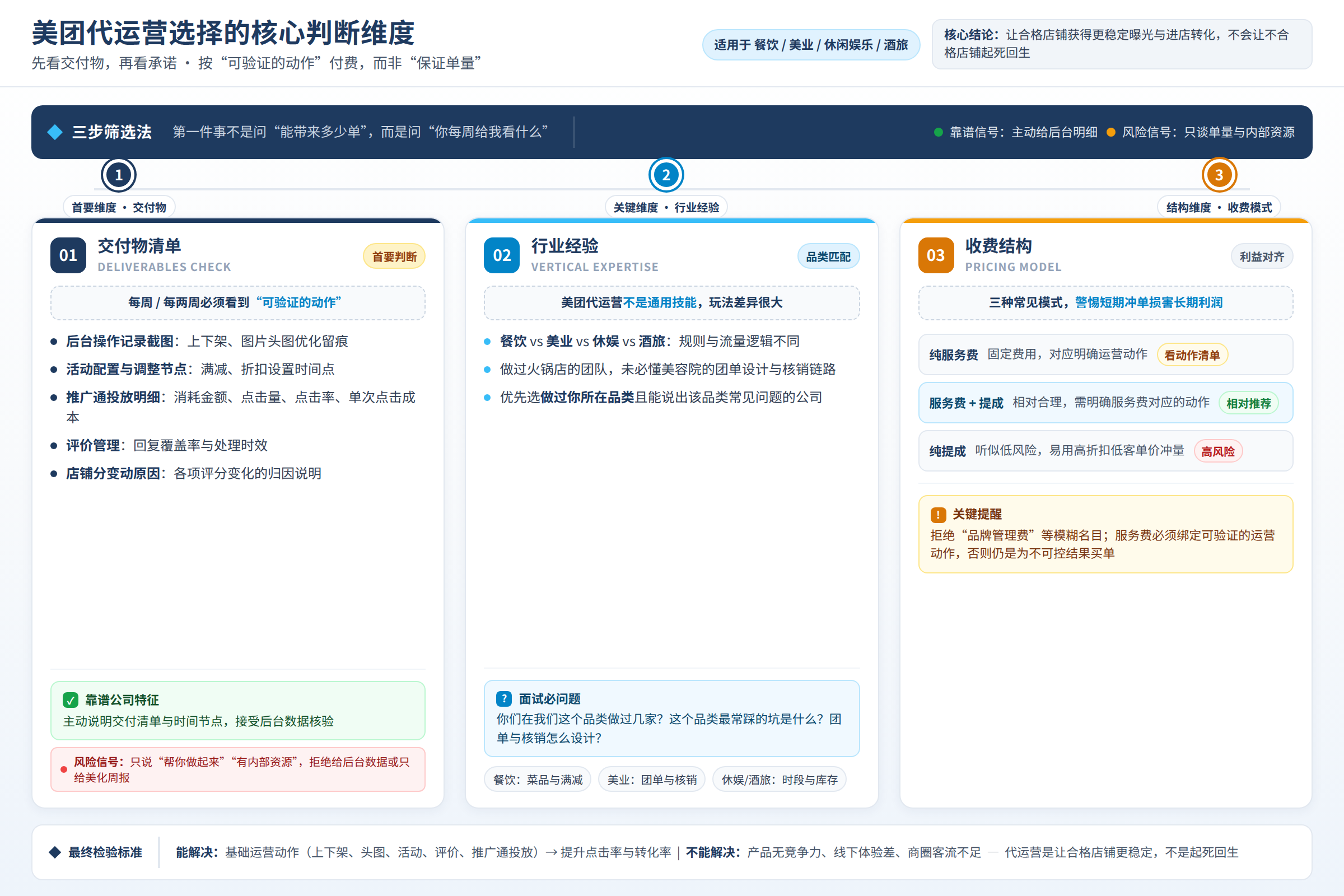
Task: Select the 服务费 + 提成 pricing row
Action: pos(1105,403)
